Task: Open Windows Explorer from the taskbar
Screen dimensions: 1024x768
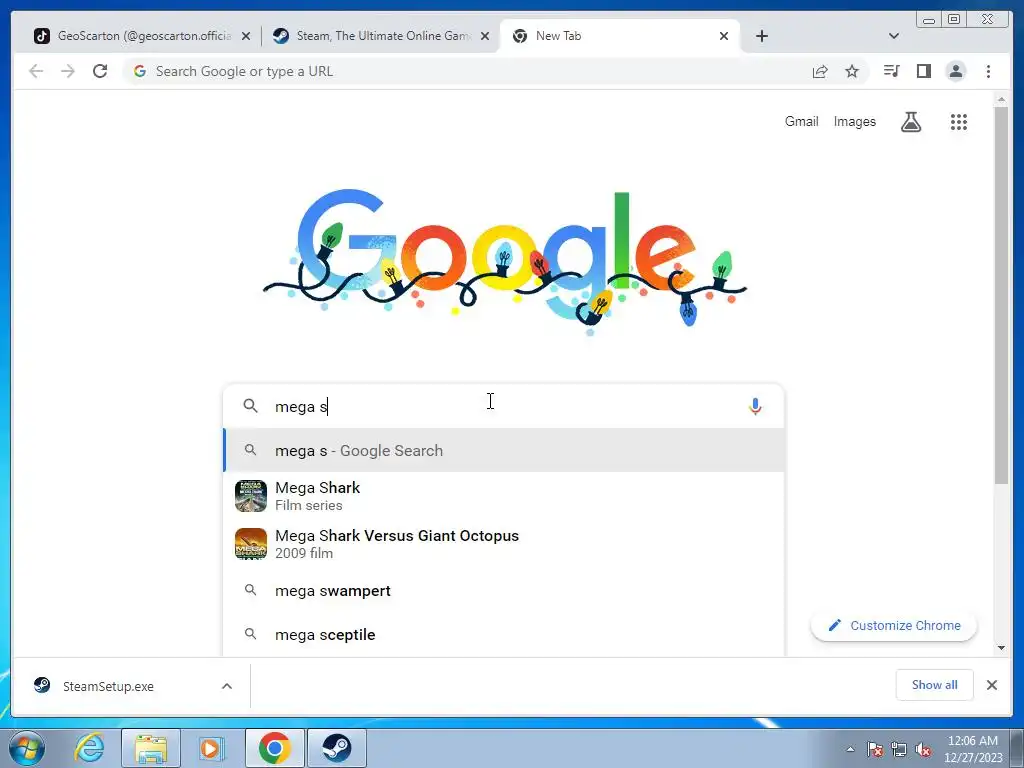Action: tap(150, 748)
